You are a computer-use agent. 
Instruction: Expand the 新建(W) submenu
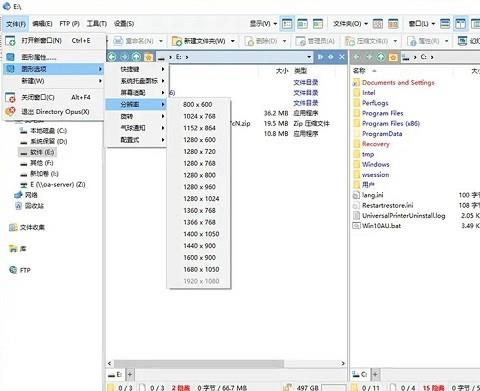pyautogui.click(x=54, y=81)
